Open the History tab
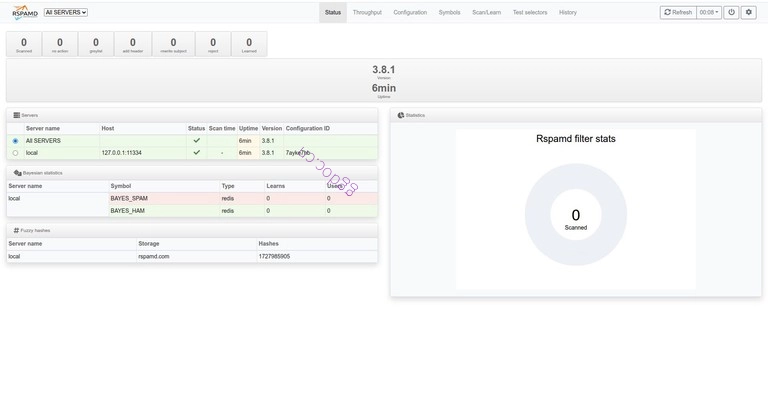The image size is (768, 420). tap(568, 12)
